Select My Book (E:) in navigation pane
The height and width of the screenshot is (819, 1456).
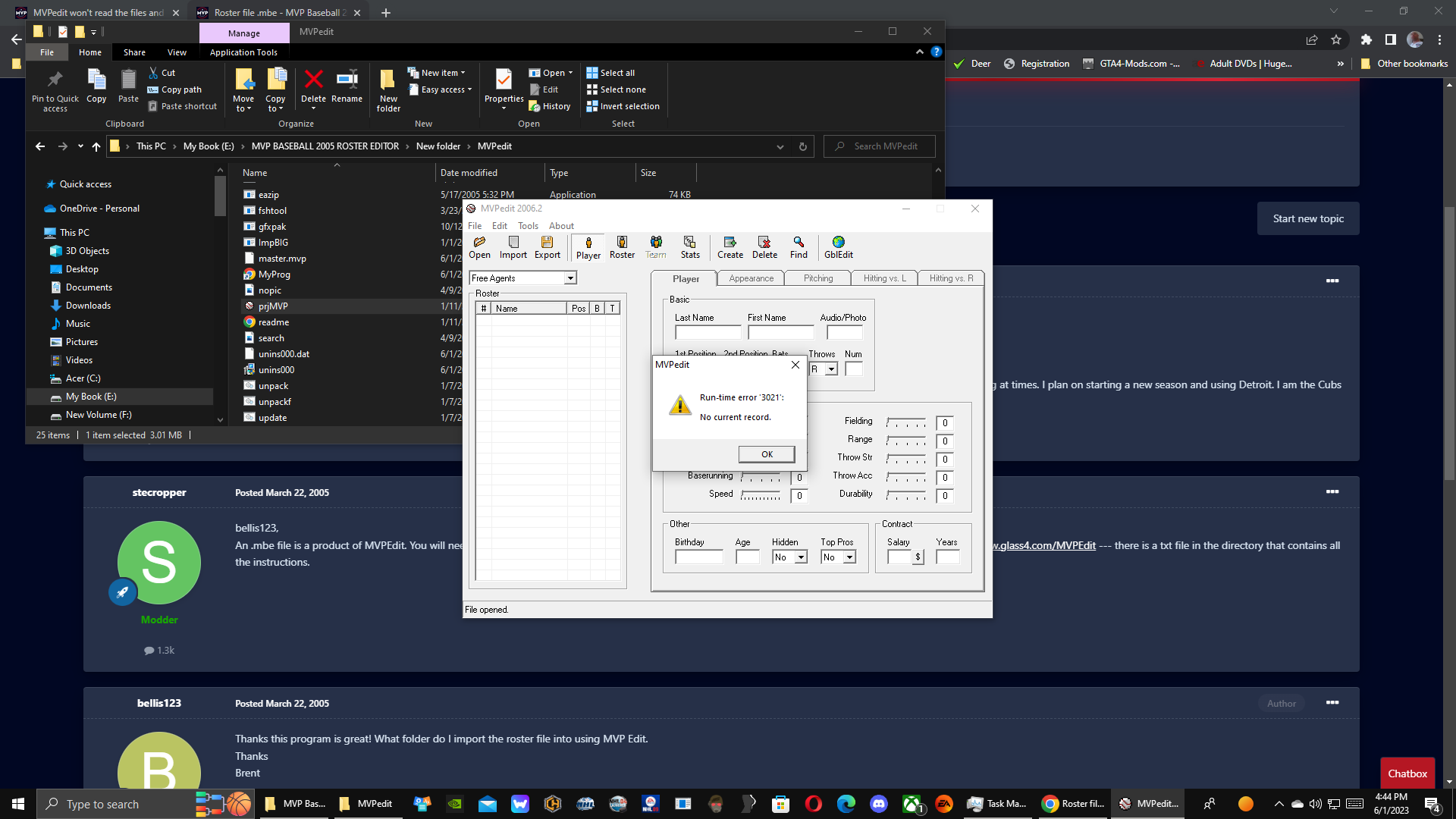coord(91,397)
